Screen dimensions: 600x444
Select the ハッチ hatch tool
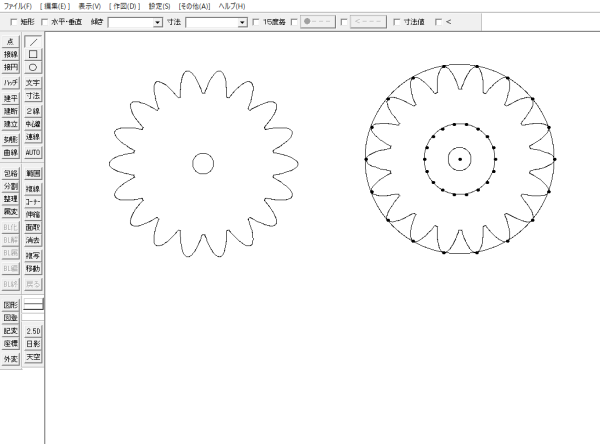coord(10,83)
